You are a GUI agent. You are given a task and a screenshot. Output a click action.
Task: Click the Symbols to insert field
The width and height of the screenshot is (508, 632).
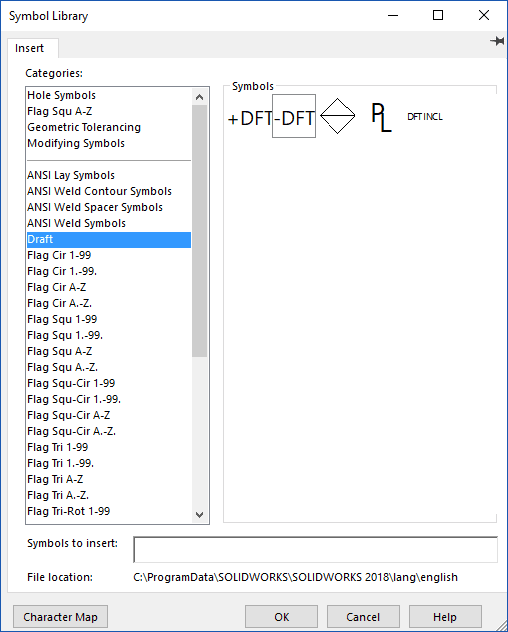[316, 549]
